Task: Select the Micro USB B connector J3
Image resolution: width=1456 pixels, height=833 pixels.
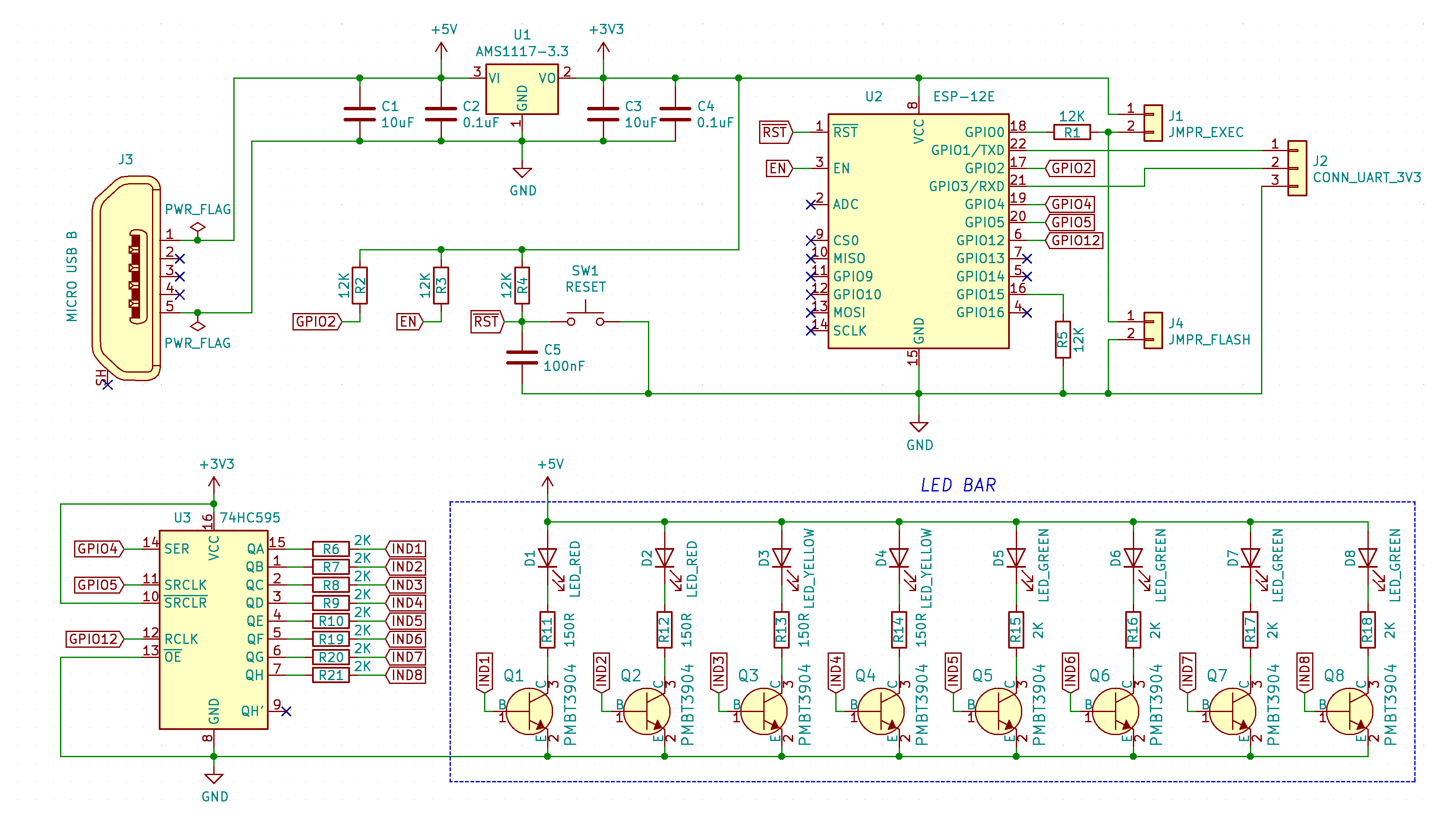Action: (126, 279)
